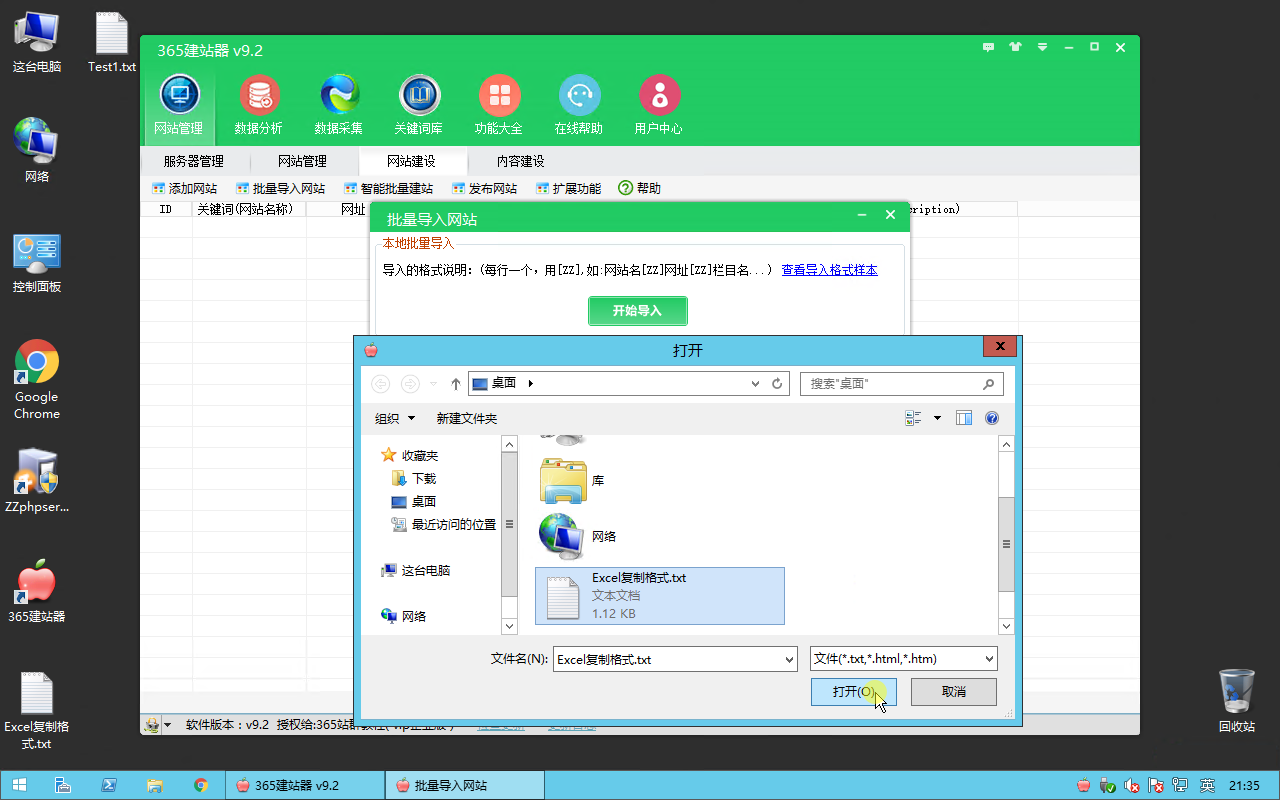The width and height of the screenshot is (1280, 800).
Task: Click 智能批量建站 toolbar item
Action: point(389,188)
